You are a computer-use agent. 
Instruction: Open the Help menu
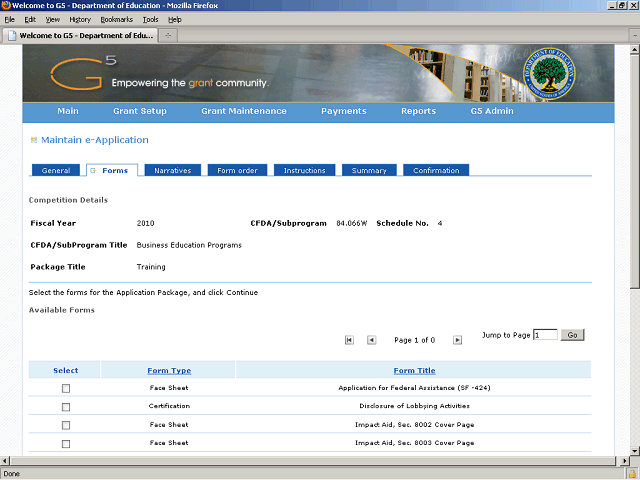(x=175, y=20)
